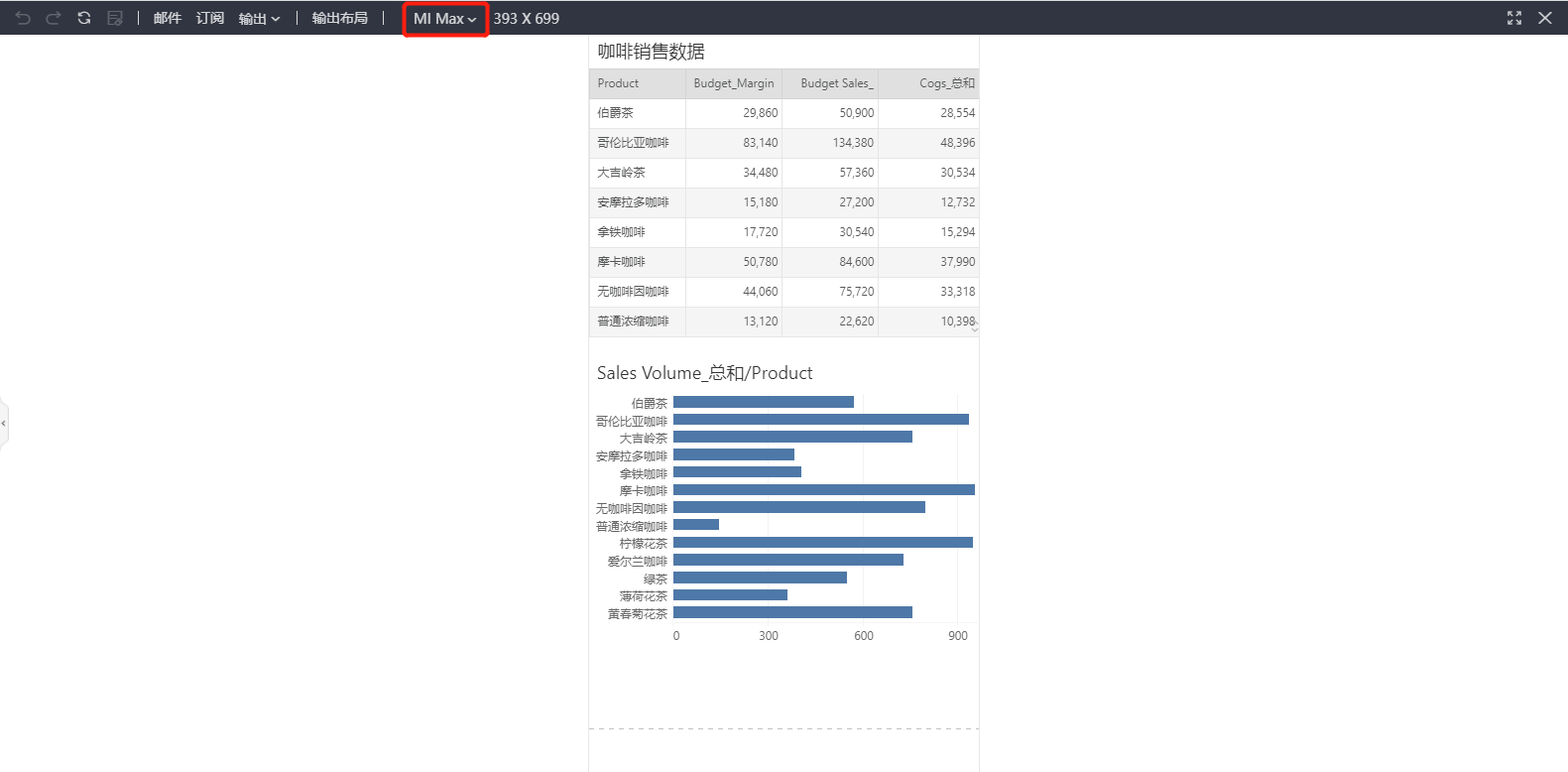Click the Budget Sales_ column header

tap(830, 83)
